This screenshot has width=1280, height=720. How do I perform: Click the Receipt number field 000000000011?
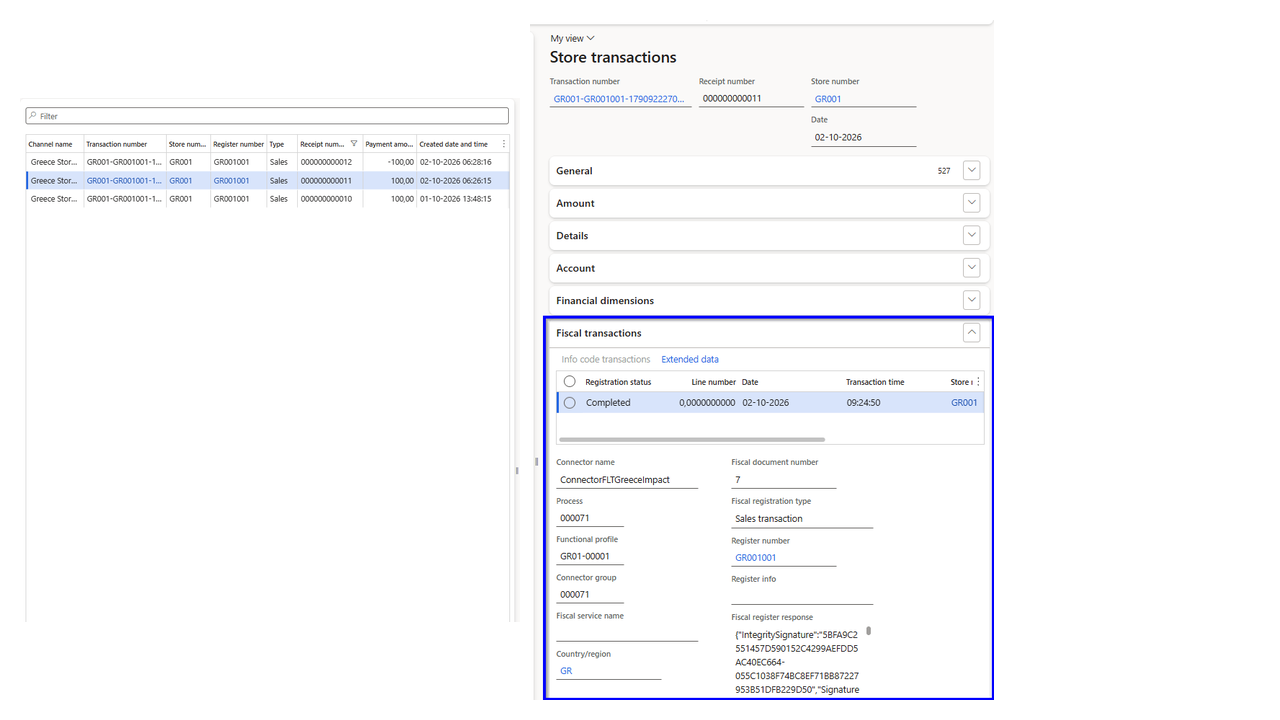pos(751,99)
